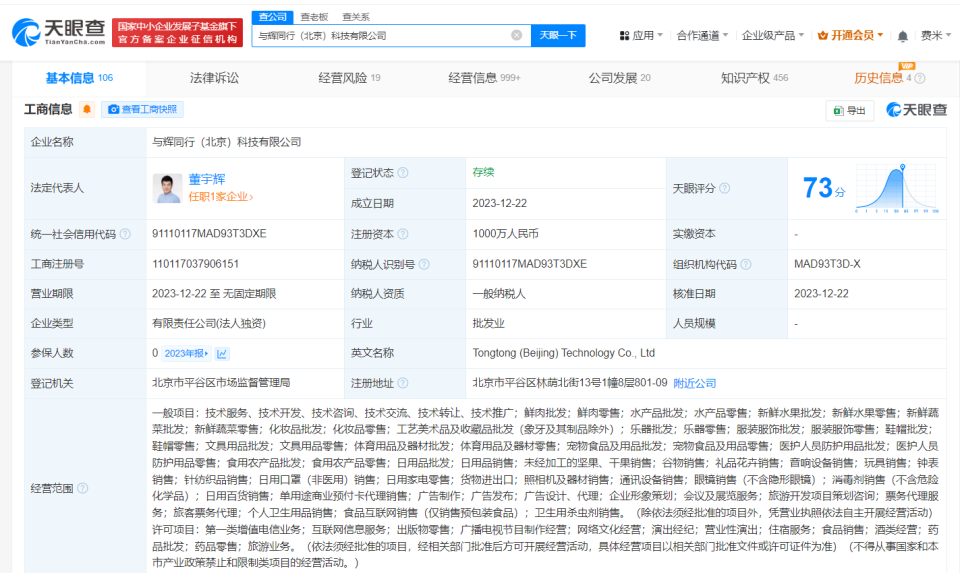The height and width of the screenshot is (573, 960).
Task: Open the 公司发展 tab
Action: [x=620, y=78]
